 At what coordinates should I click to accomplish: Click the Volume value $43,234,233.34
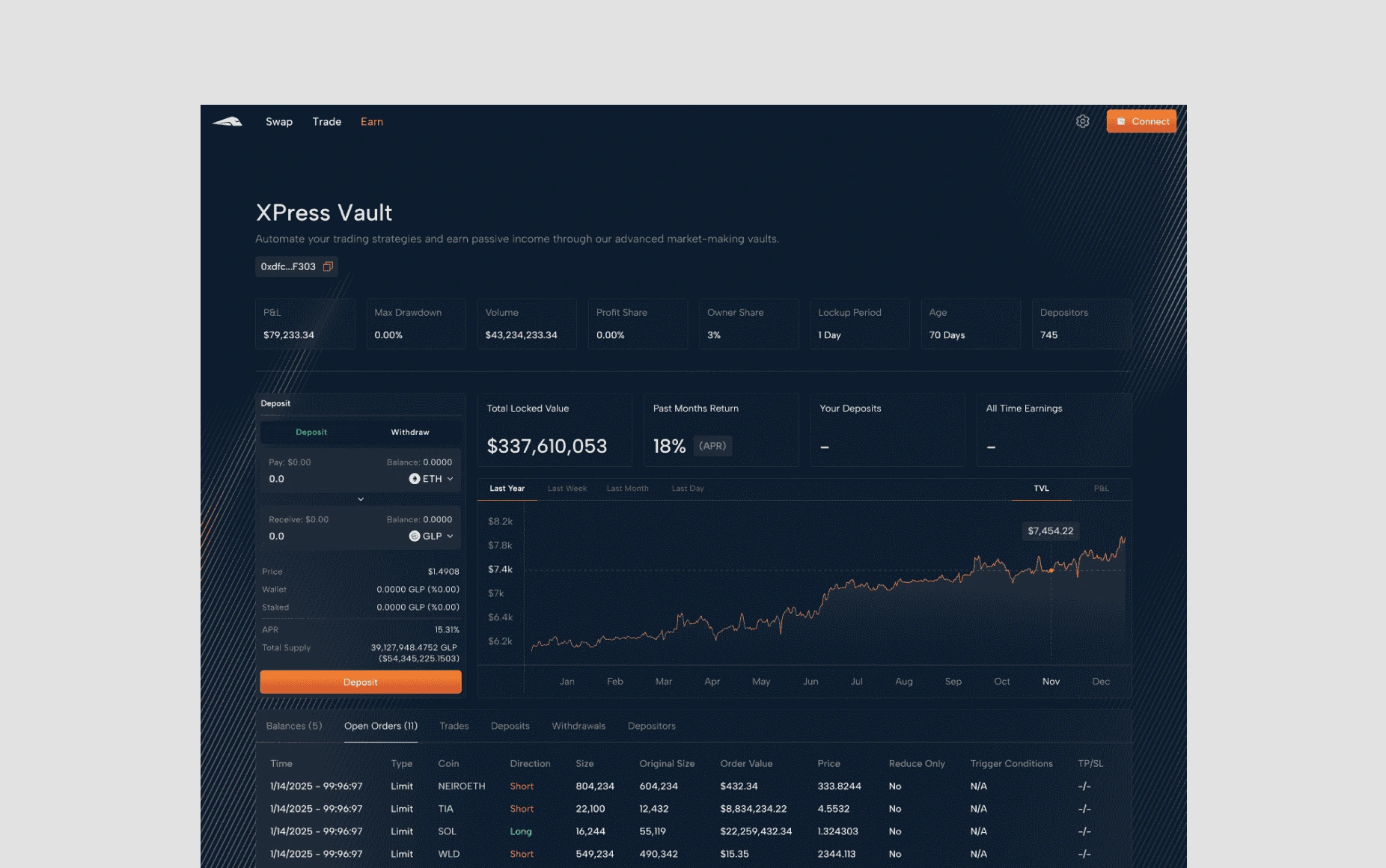click(x=522, y=335)
